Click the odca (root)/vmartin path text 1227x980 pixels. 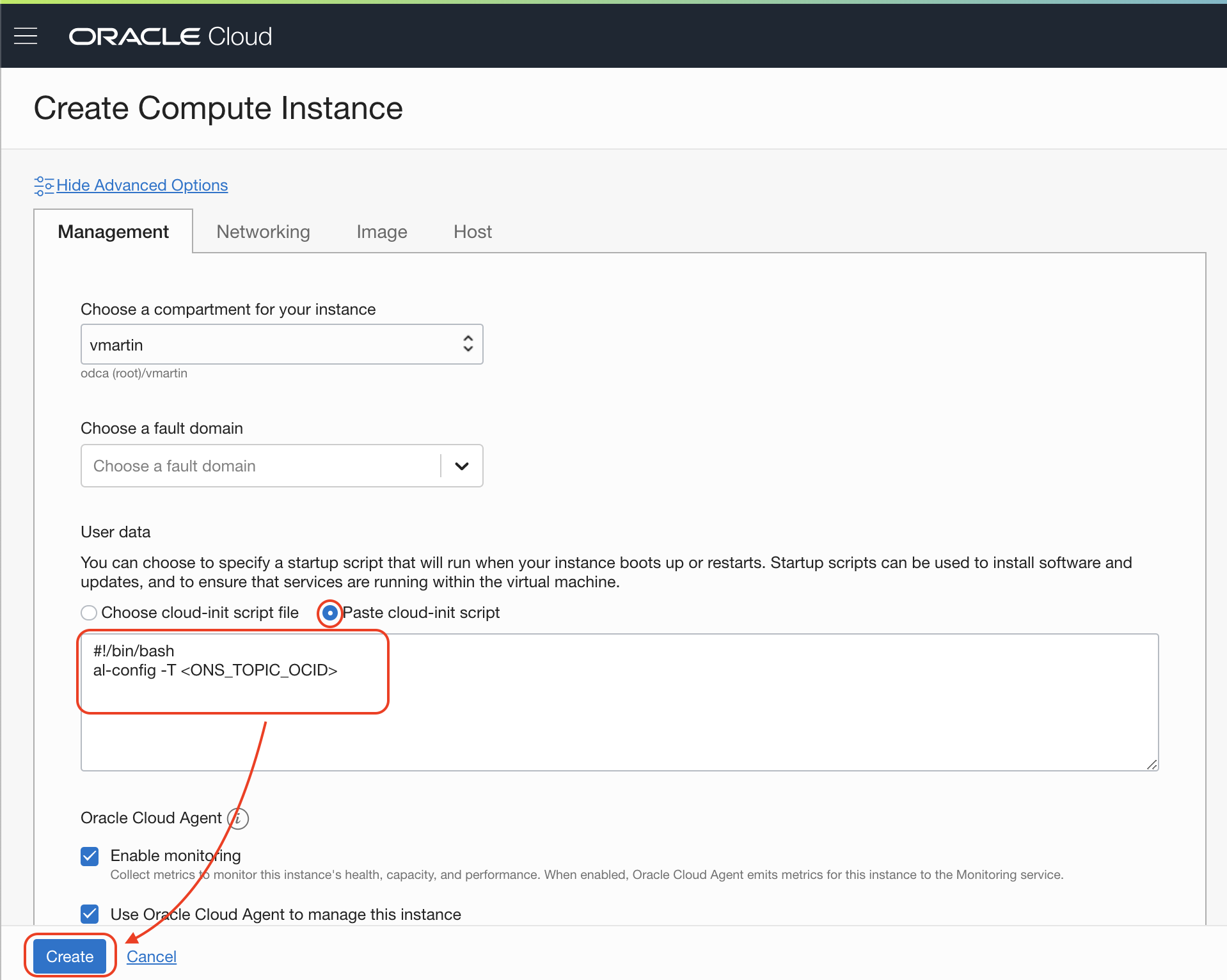[134, 373]
